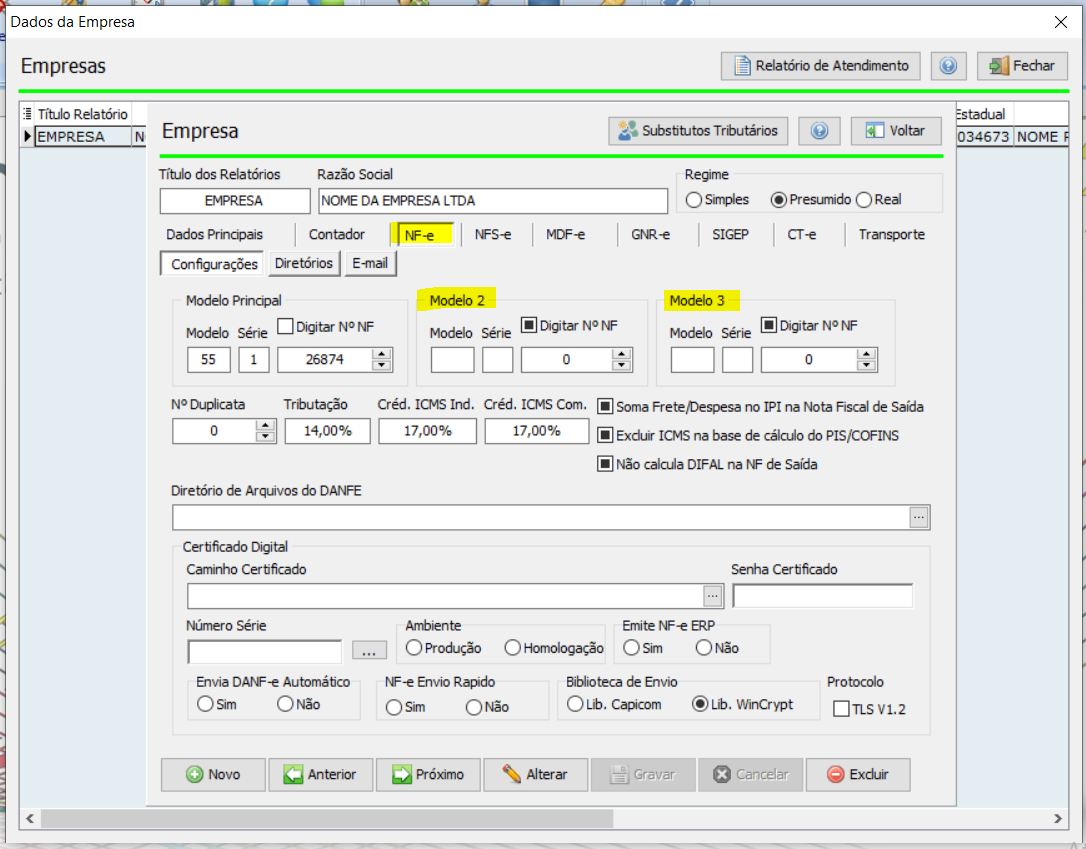Click the Senha Certificado input field
The height and width of the screenshot is (849, 1086).
tap(822, 596)
